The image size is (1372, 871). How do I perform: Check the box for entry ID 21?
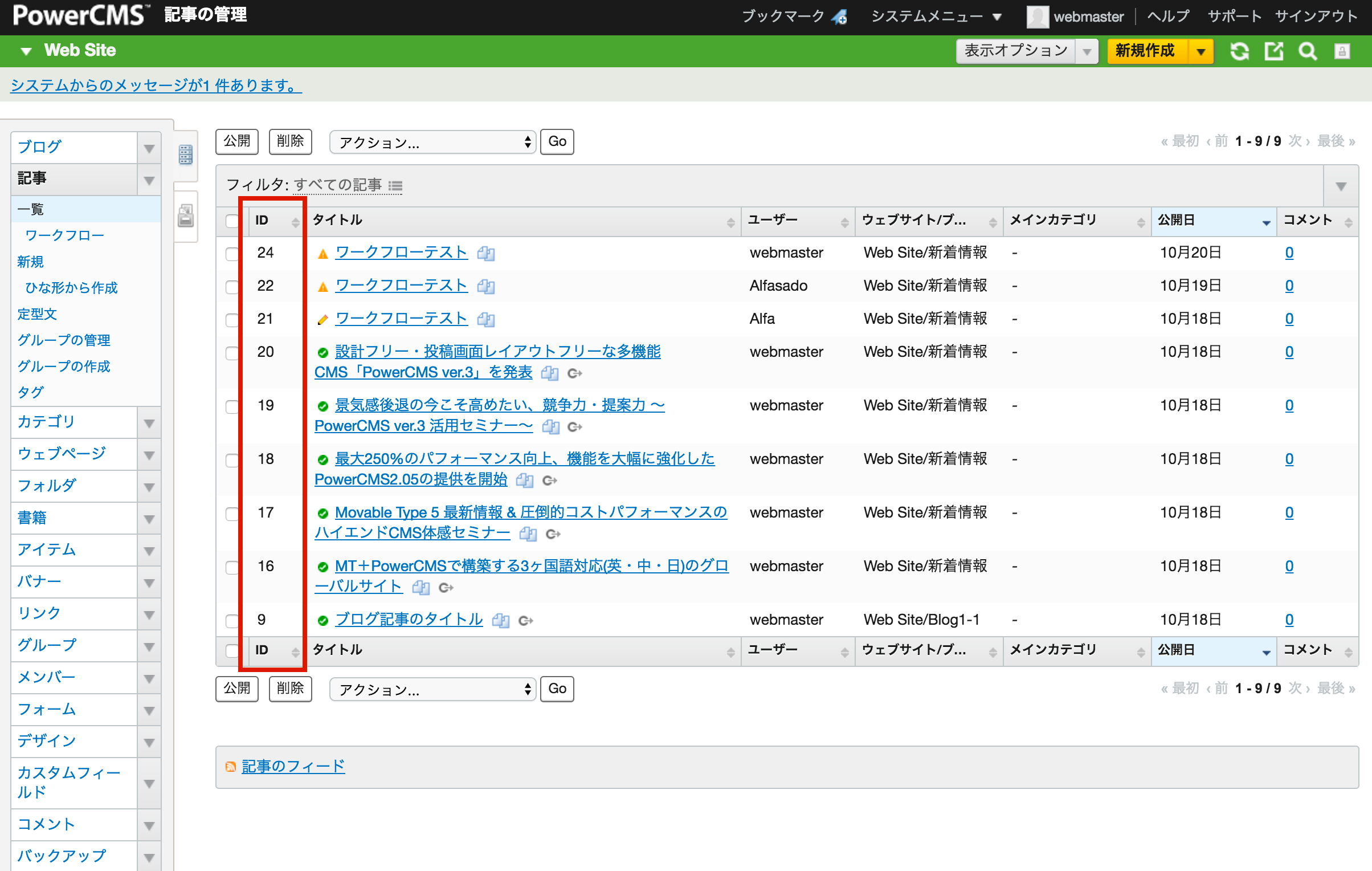[x=232, y=320]
